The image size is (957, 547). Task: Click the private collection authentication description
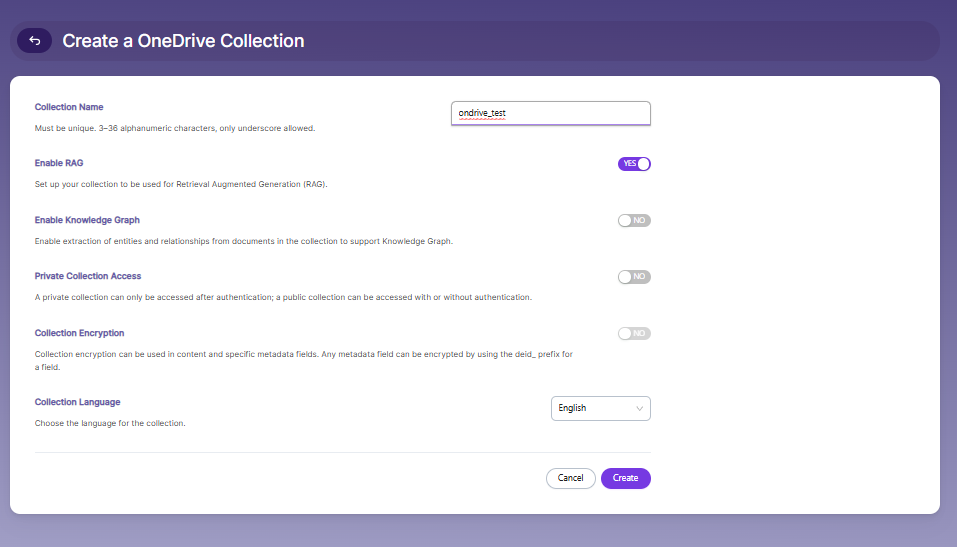tap(283, 297)
